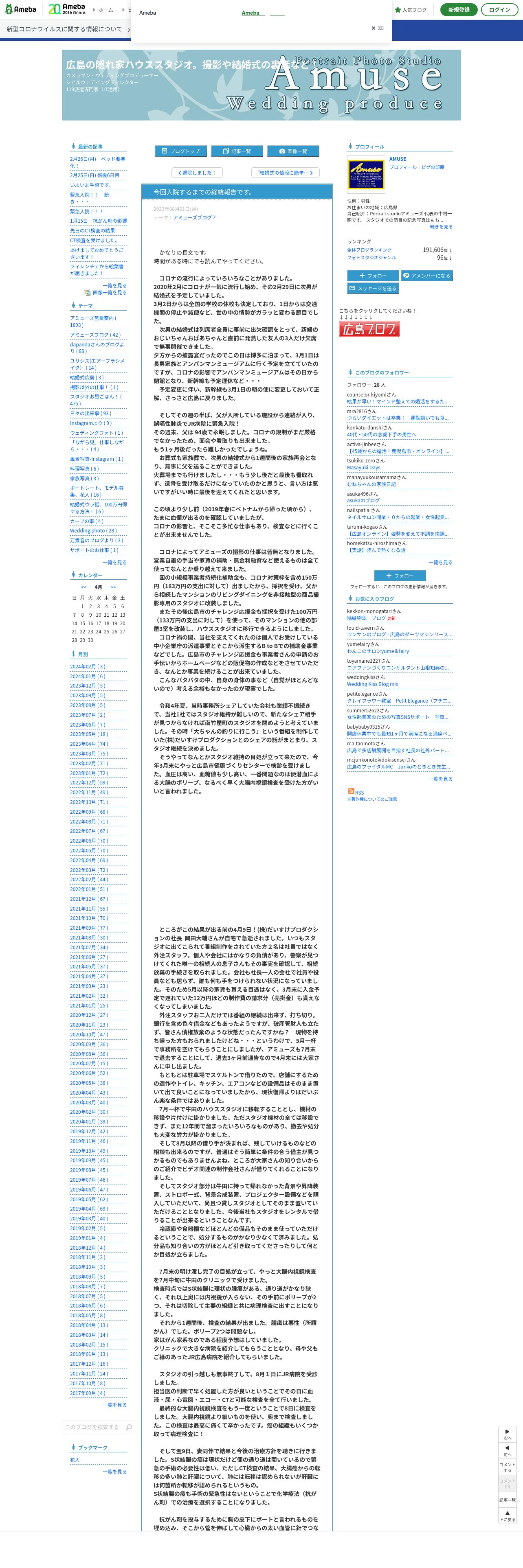Open the RSS feed icon link
The height and width of the screenshot is (1568, 523).
click(356, 792)
